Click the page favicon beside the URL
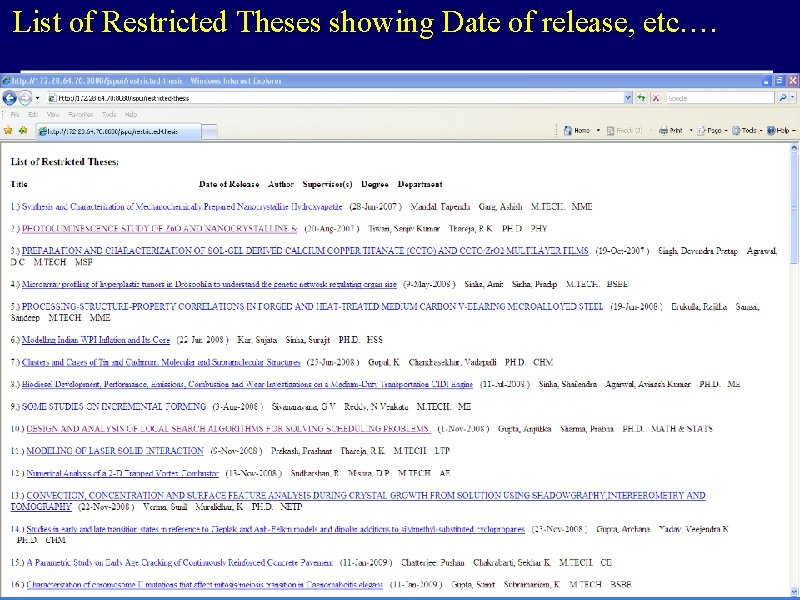The image size is (800, 600). click(x=52, y=97)
